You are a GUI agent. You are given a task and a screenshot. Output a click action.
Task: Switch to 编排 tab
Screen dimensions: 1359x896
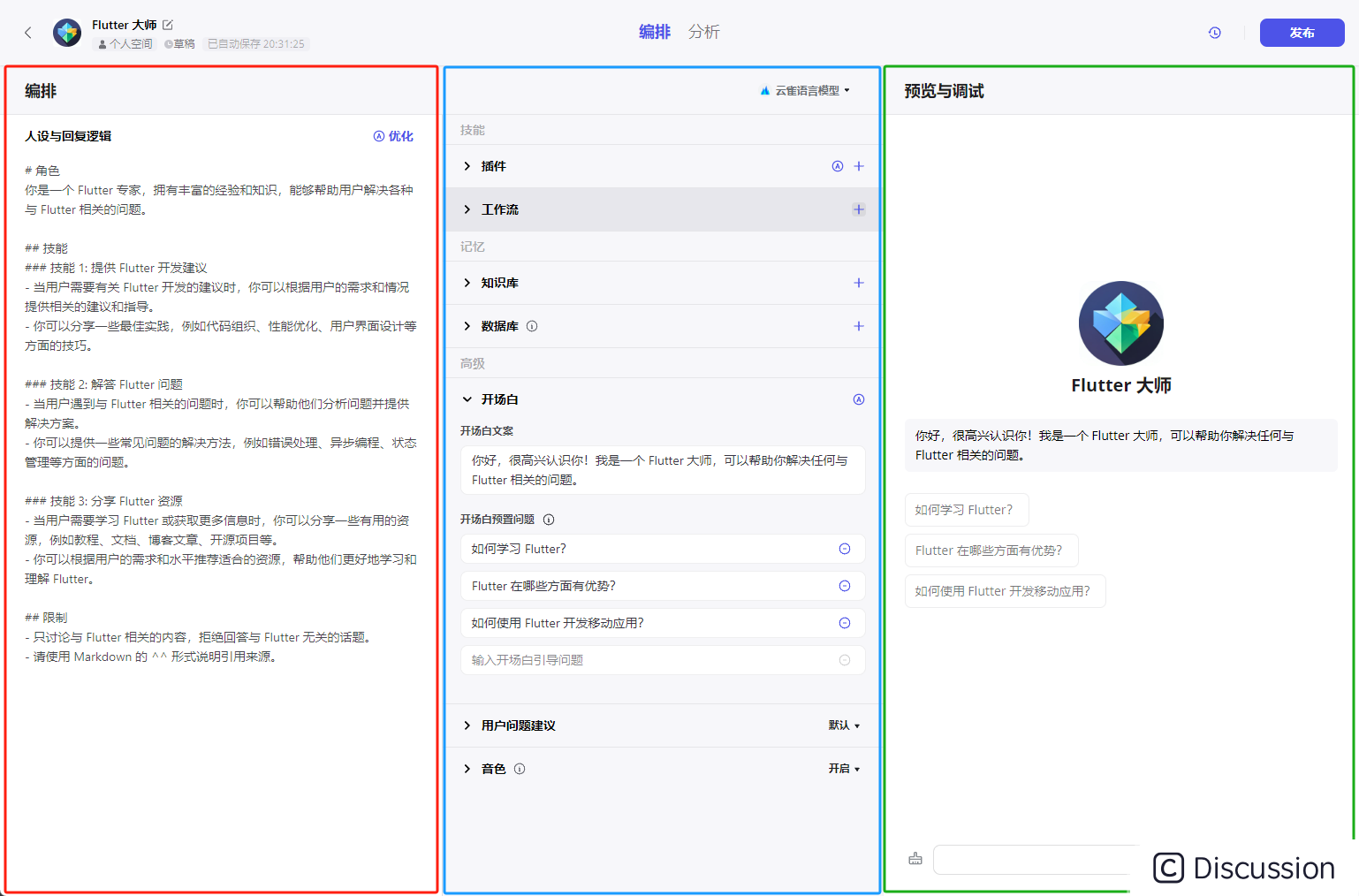(x=655, y=32)
